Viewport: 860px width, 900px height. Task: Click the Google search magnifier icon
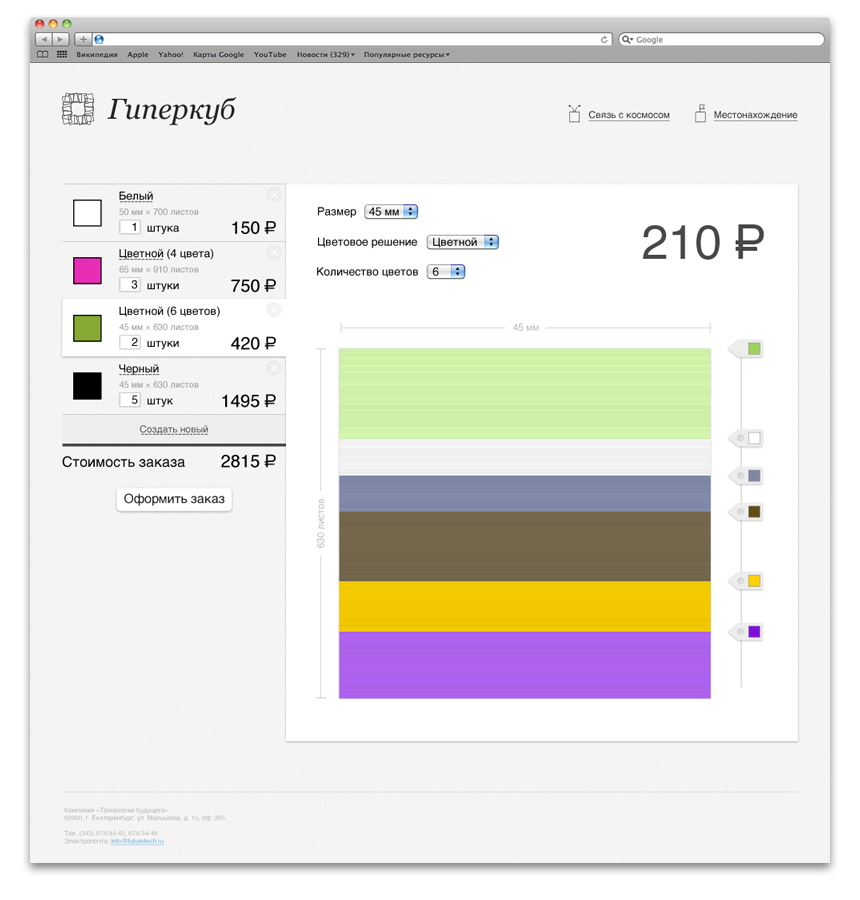point(627,40)
